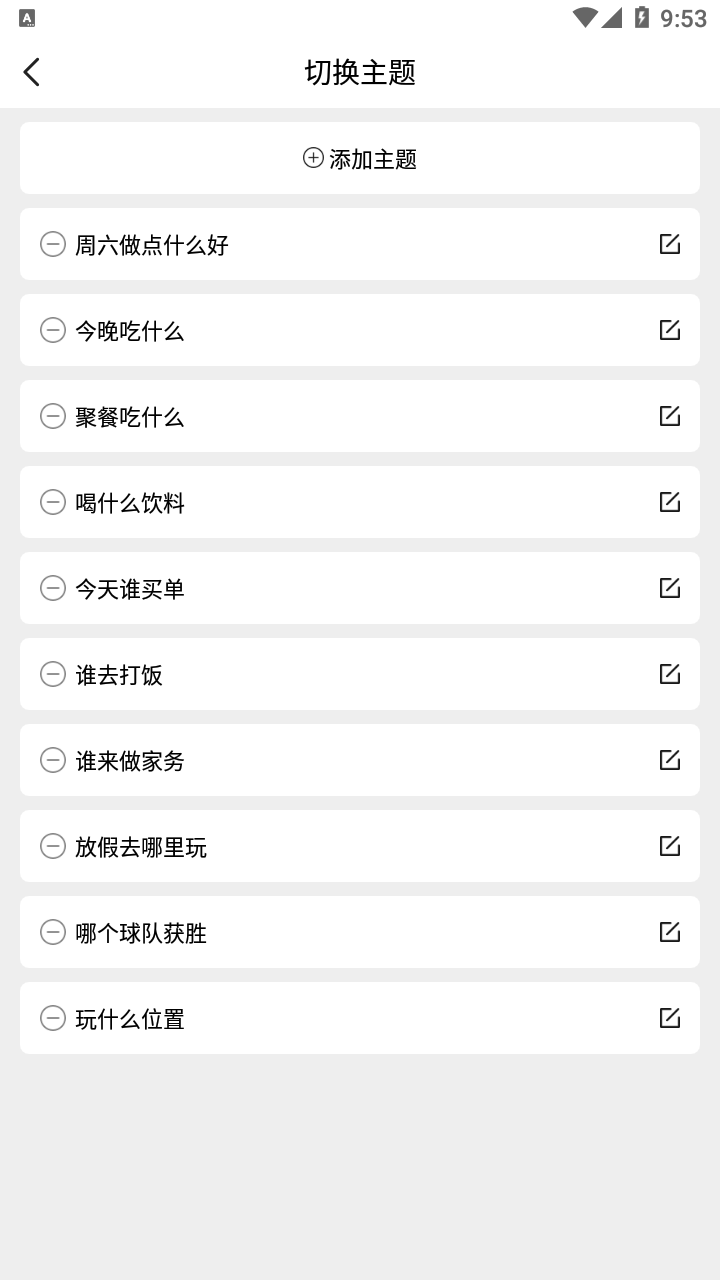Pick the 哪个球队获胜 theme
This screenshot has width=720, height=1280.
141,933
